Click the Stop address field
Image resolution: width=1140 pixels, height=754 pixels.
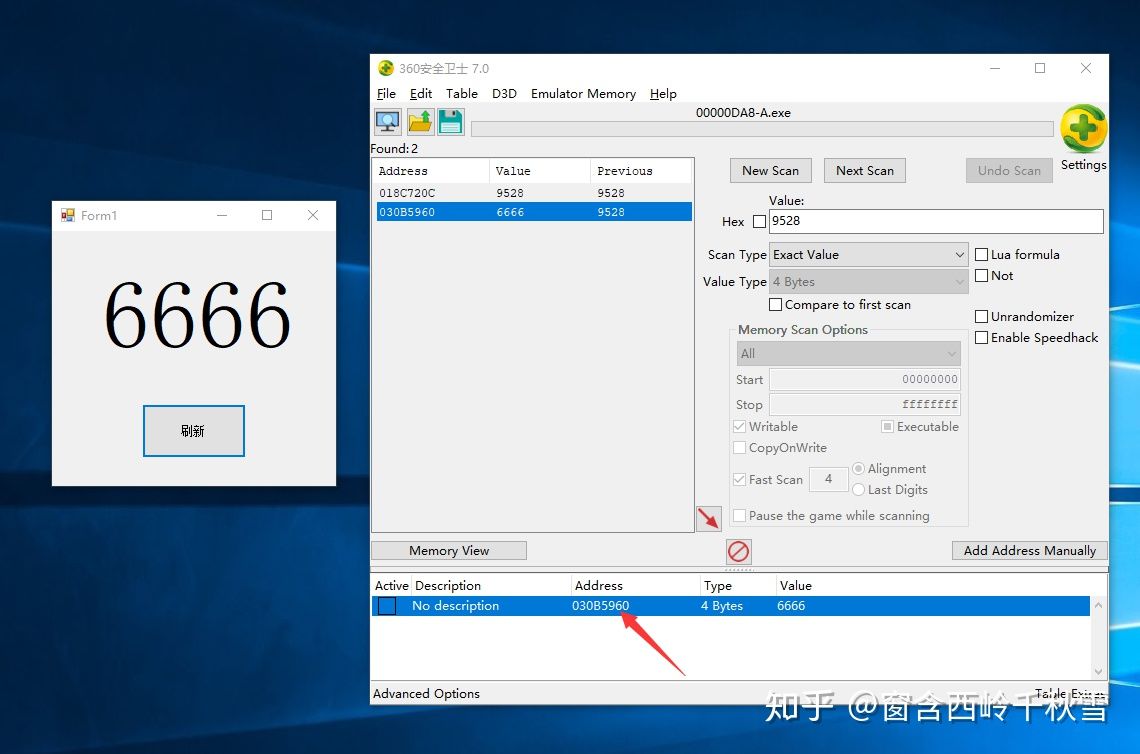[x=864, y=404]
